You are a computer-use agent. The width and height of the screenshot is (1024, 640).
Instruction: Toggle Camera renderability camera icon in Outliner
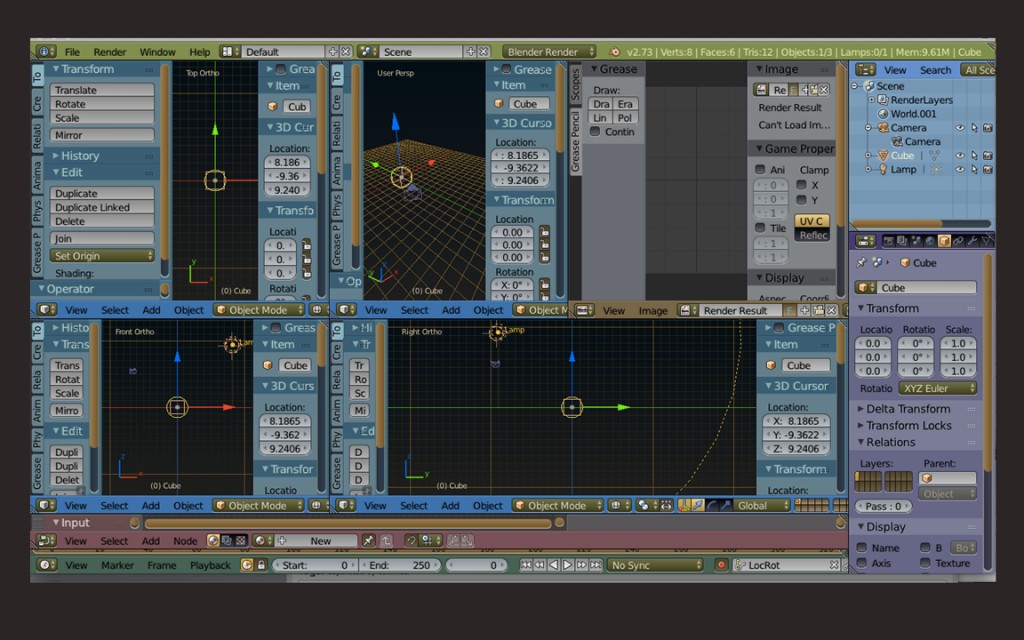click(x=987, y=128)
